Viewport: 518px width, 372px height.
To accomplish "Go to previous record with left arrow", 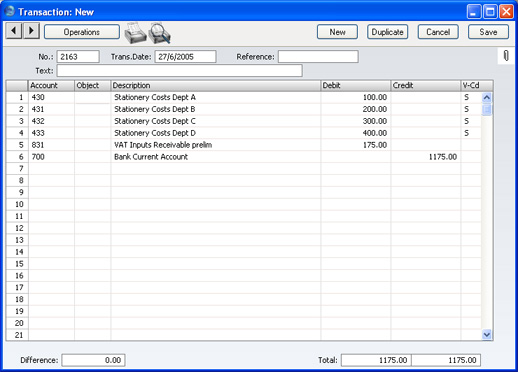I will [14, 31].
